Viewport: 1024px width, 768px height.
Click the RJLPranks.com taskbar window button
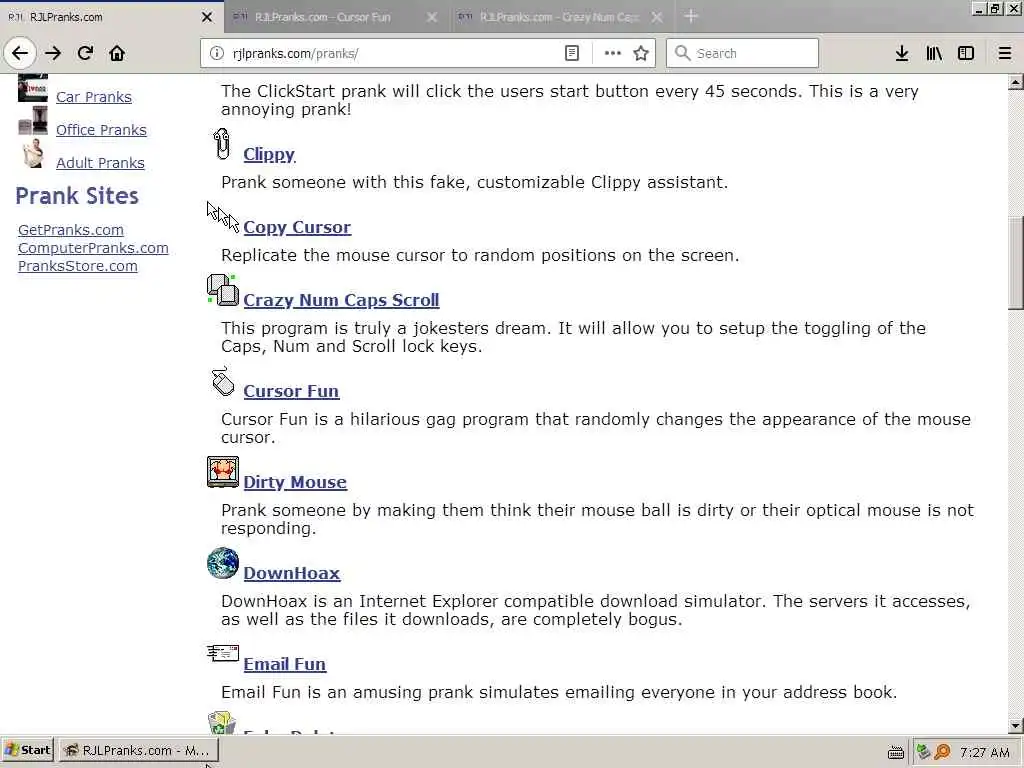pyautogui.click(x=139, y=750)
